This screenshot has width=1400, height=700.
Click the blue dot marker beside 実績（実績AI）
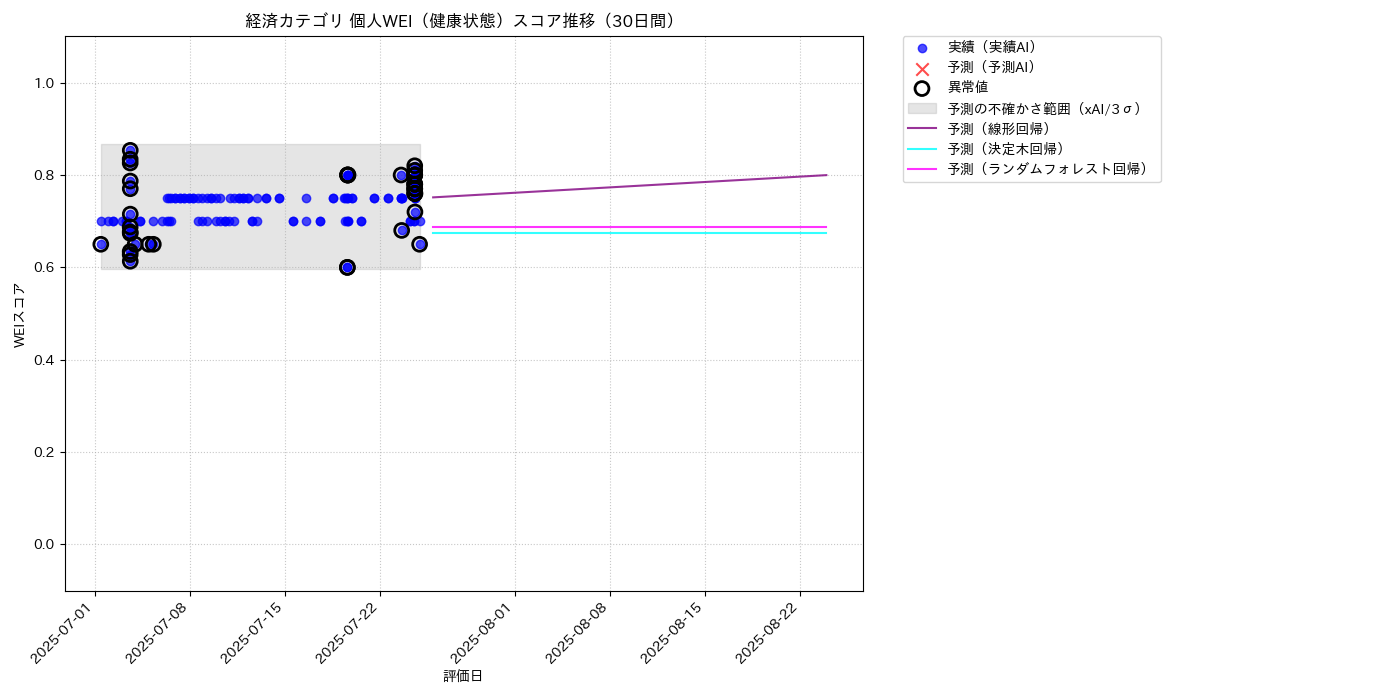(x=922, y=48)
